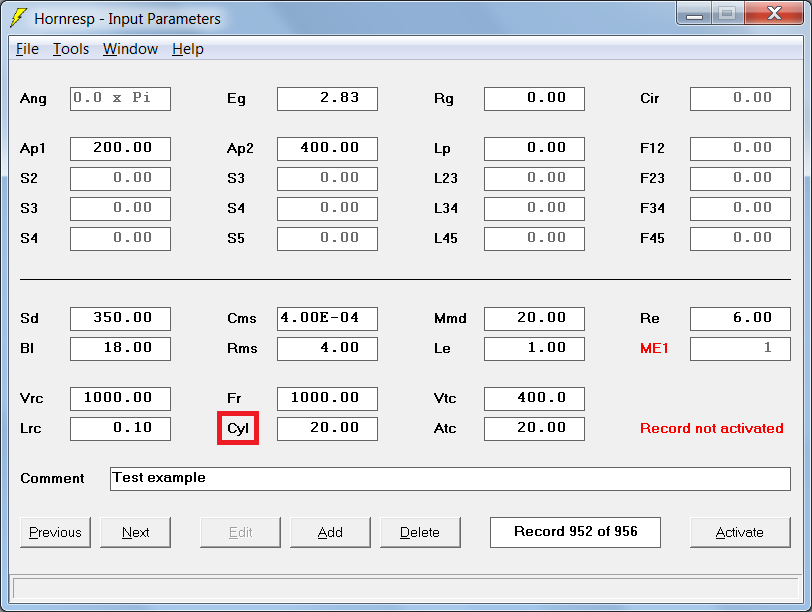Image resolution: width=812 pixels, height=612 pixels.
Task: Click the Record not activated text
Action: coord(712,428)
